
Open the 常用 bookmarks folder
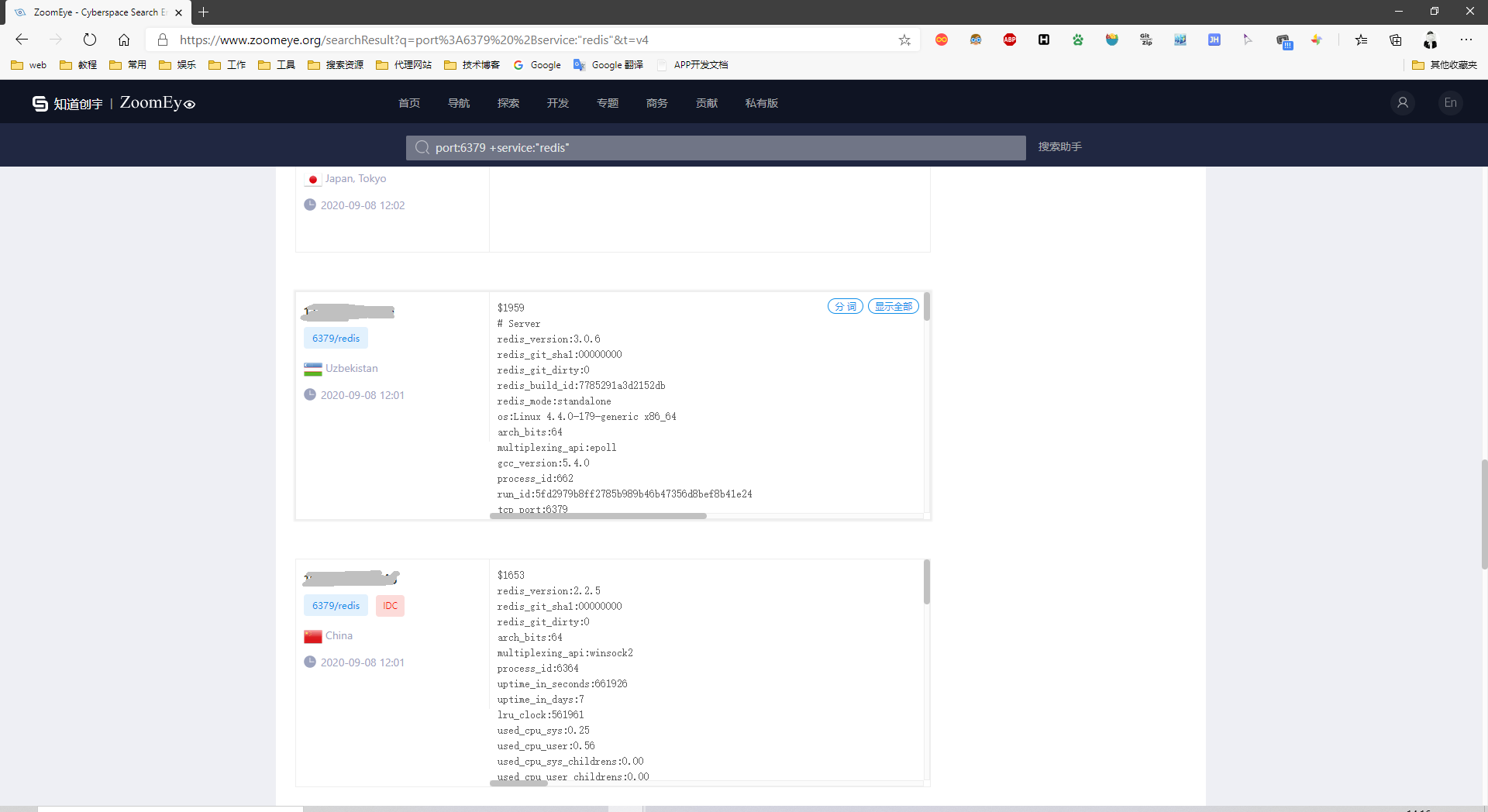pos(128,65)
